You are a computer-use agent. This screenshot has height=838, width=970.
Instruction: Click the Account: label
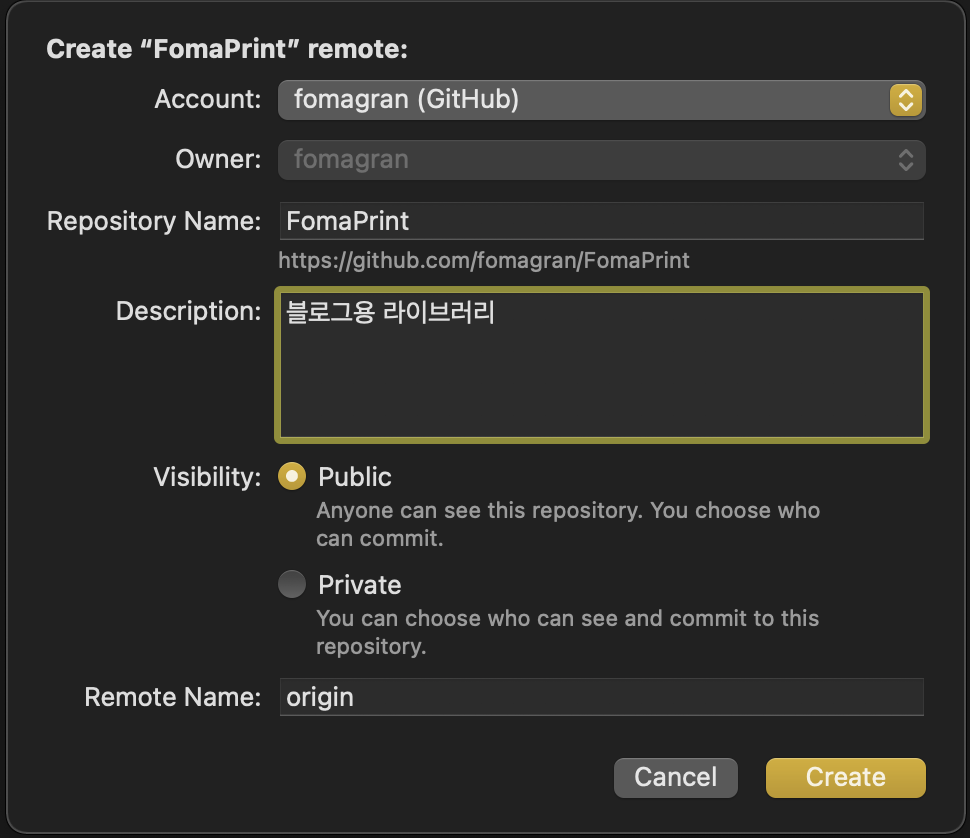click(x=208, y=99)
